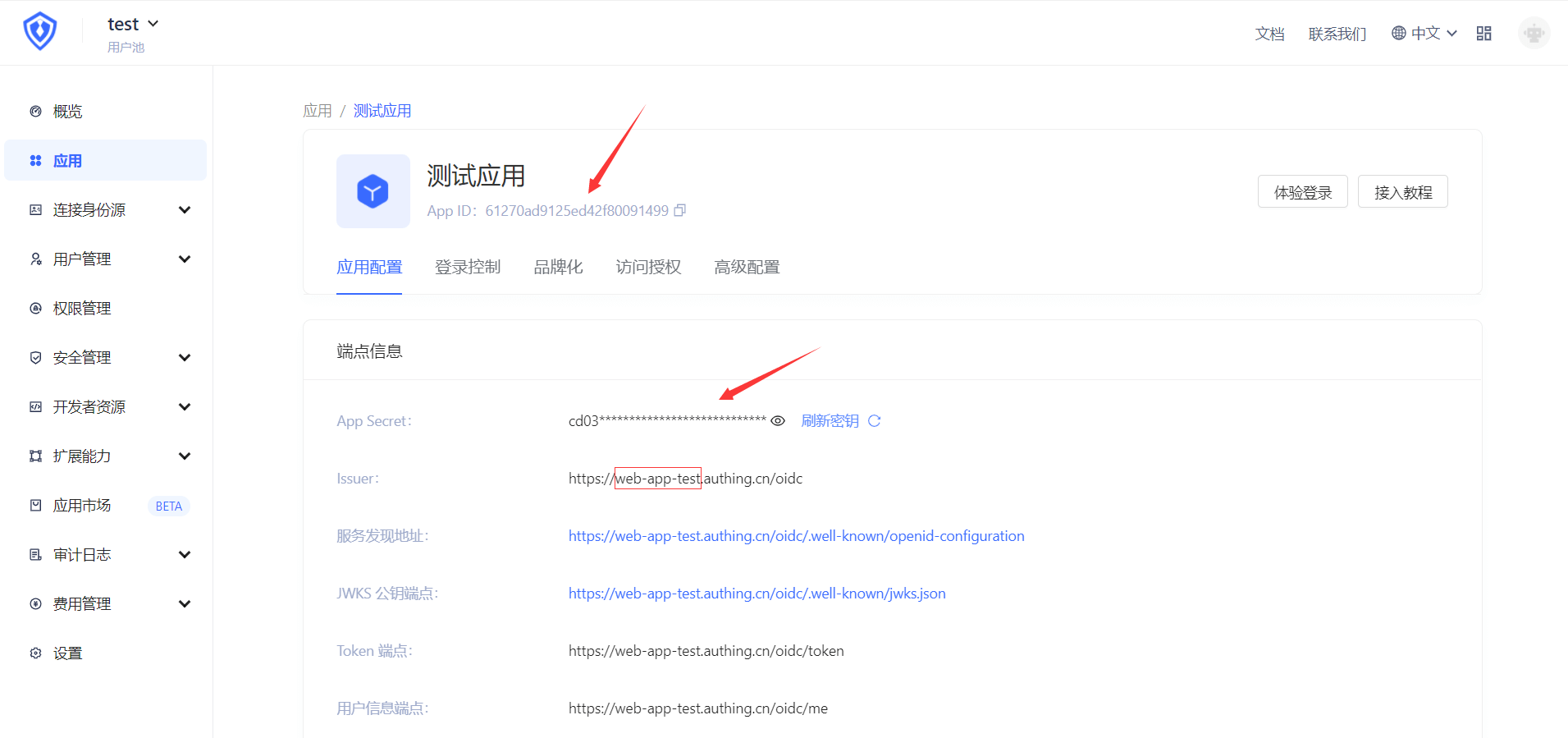Expand the 开发者资源 menu chevron
The height and width of the screenshot is (738, 1568).
[185, 407]
